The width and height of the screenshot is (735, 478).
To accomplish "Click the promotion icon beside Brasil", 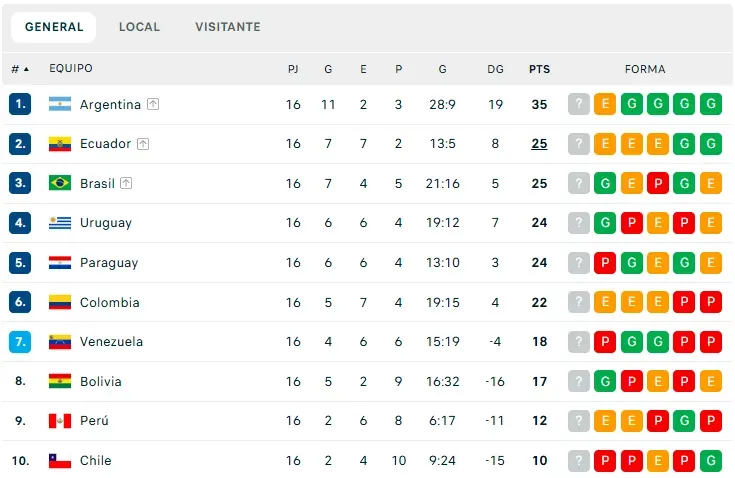I will click(125, 183).
